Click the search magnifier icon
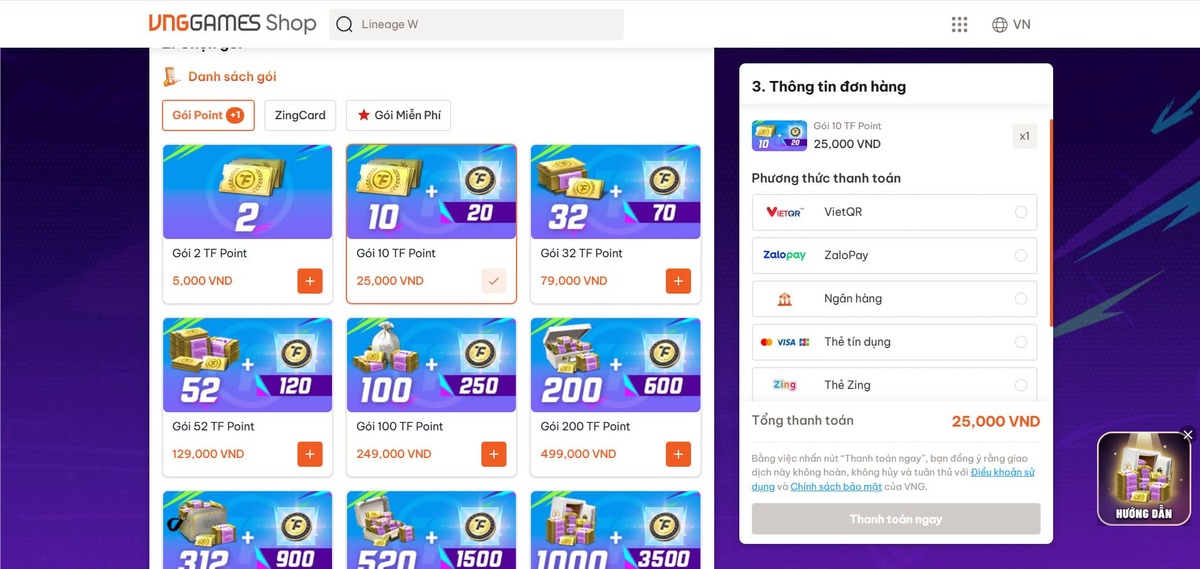Image resolution: width=1200 pixels, height=569 pixels. pos(345,25)
